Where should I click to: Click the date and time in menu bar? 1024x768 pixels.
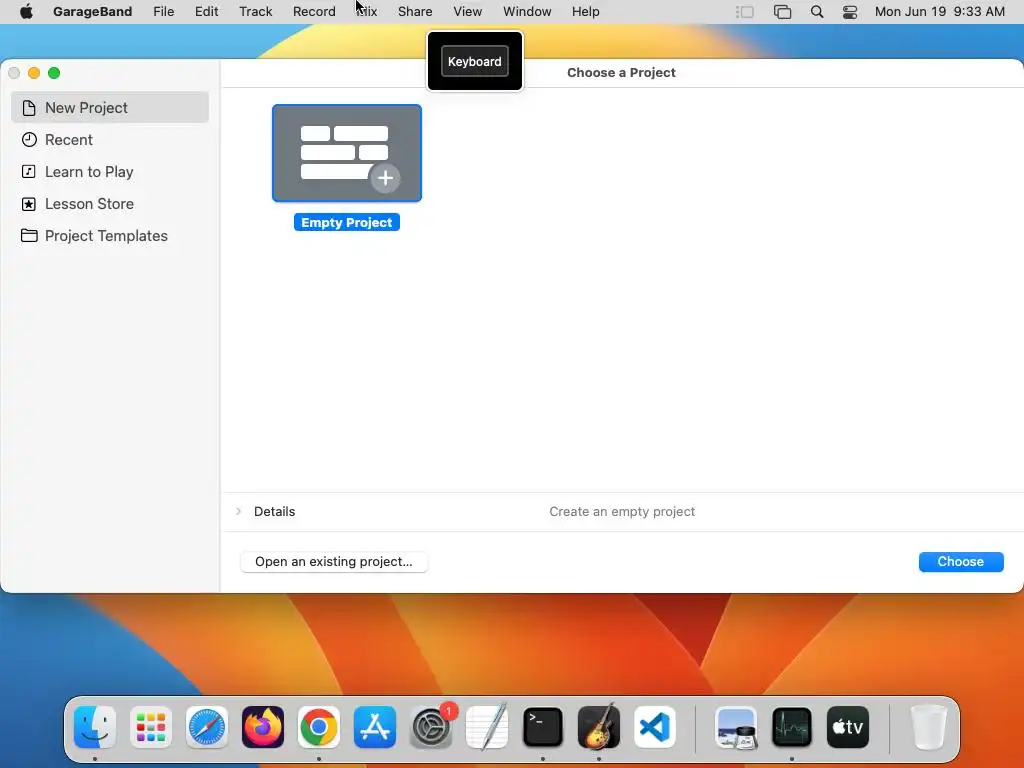click(x=940, y=12)
